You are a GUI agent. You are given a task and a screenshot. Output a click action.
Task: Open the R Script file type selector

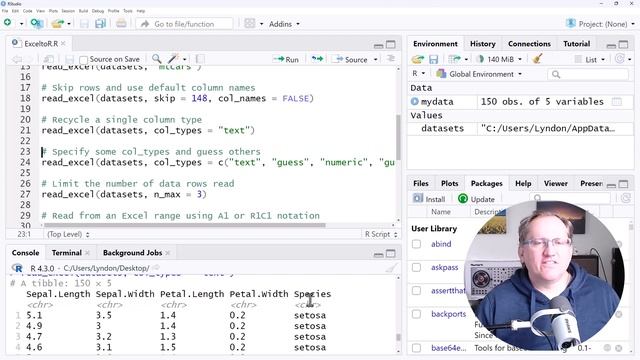click(380, 234)
